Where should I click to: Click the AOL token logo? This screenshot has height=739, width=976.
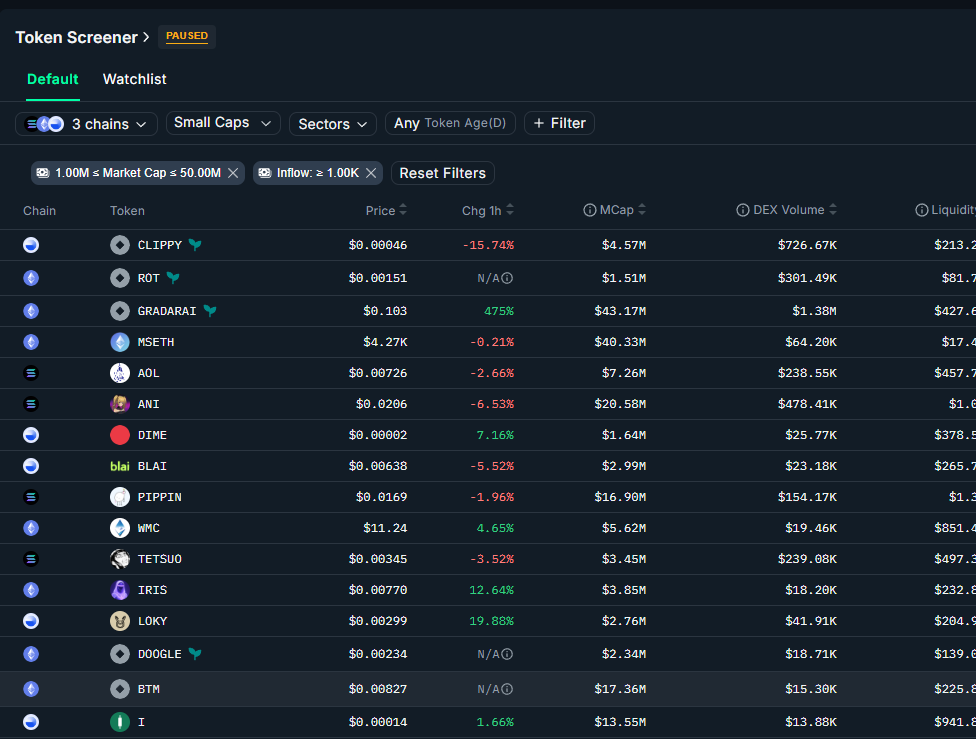tap(120, 373)
